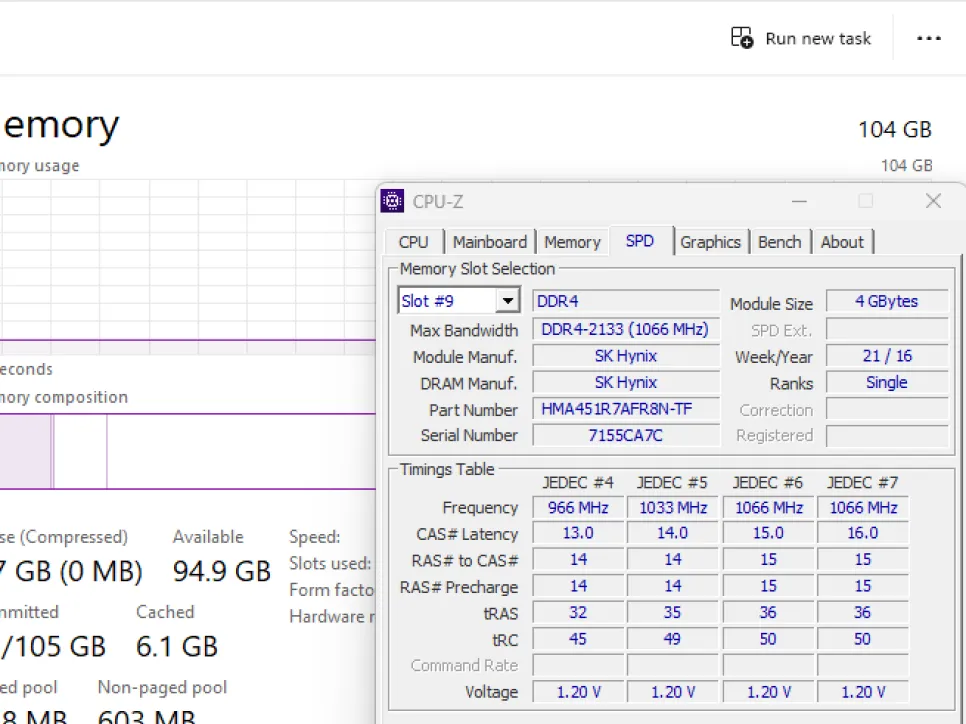The width and height of the screenshot is (966, 724).
Task: Select the Serial Number field 7155CA7C
Action: click(625, 435)
